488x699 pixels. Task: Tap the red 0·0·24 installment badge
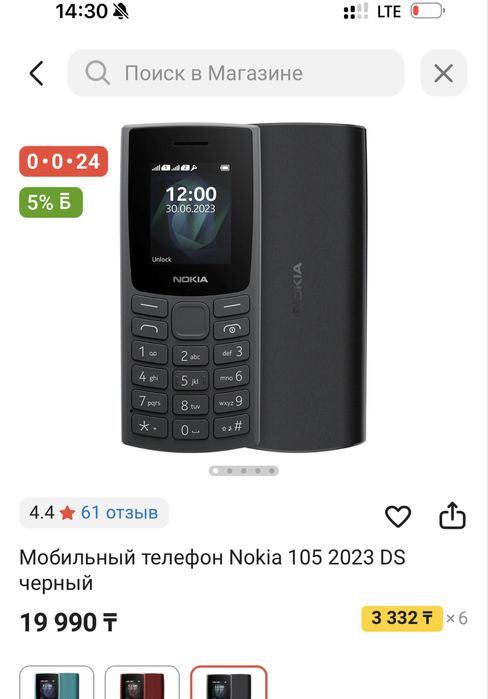point(63,161)
